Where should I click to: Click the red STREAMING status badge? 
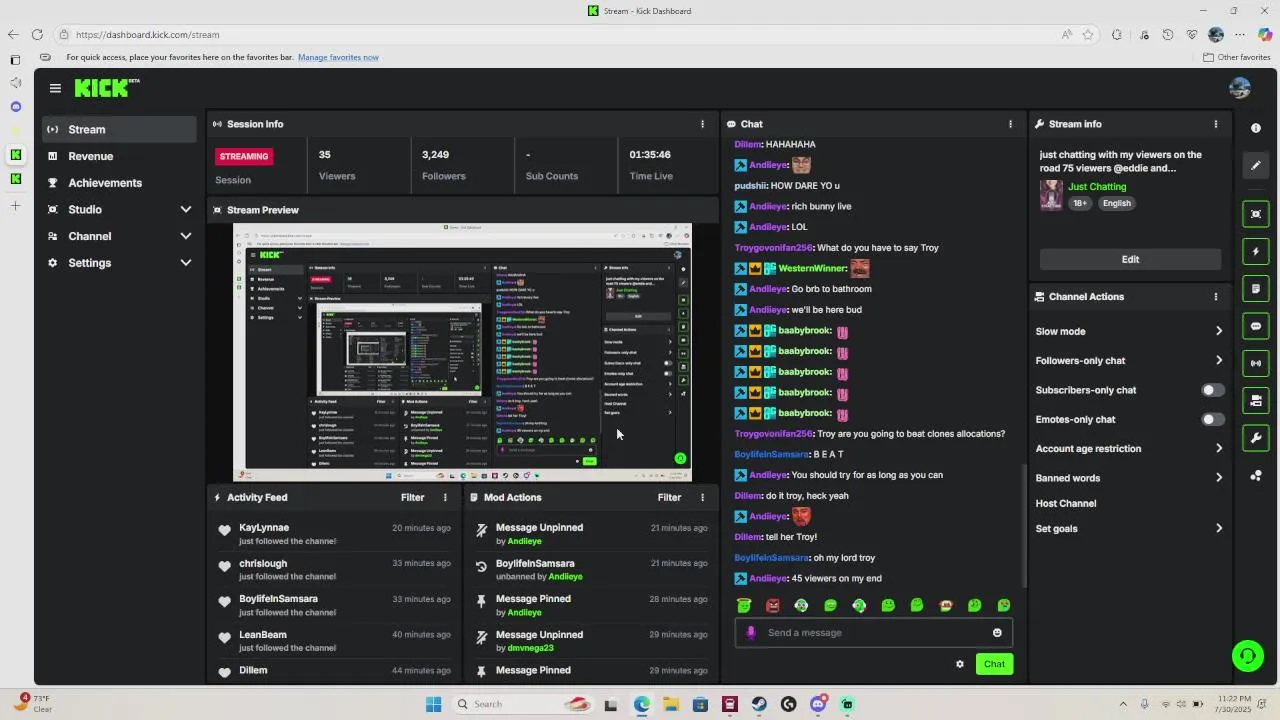[x=244, y=156]
